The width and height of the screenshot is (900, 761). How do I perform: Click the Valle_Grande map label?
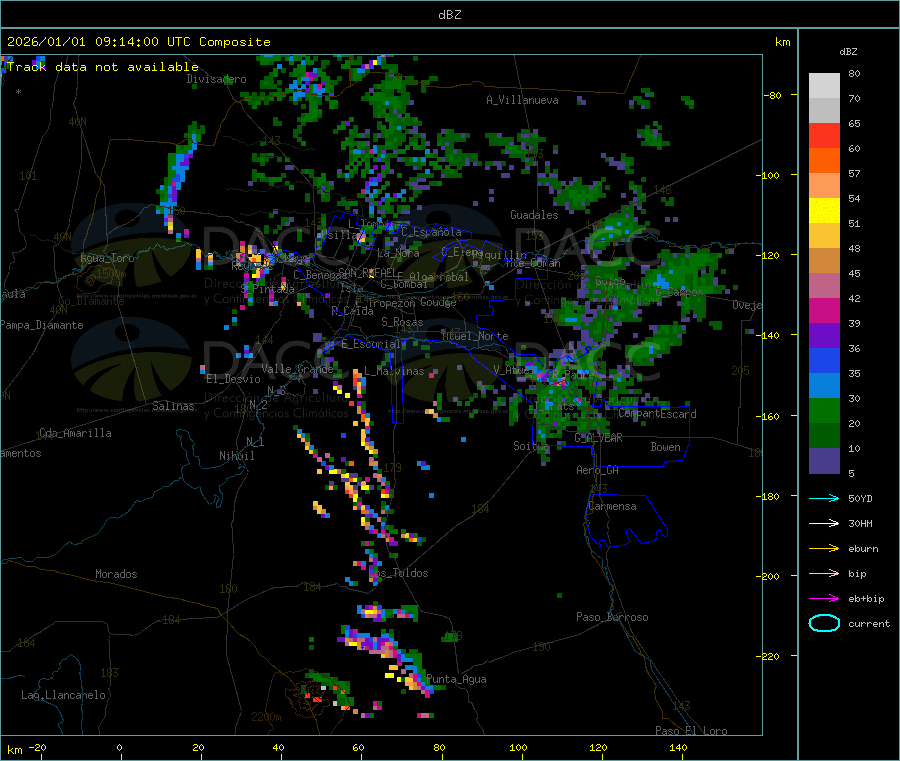tap(297, 369)
